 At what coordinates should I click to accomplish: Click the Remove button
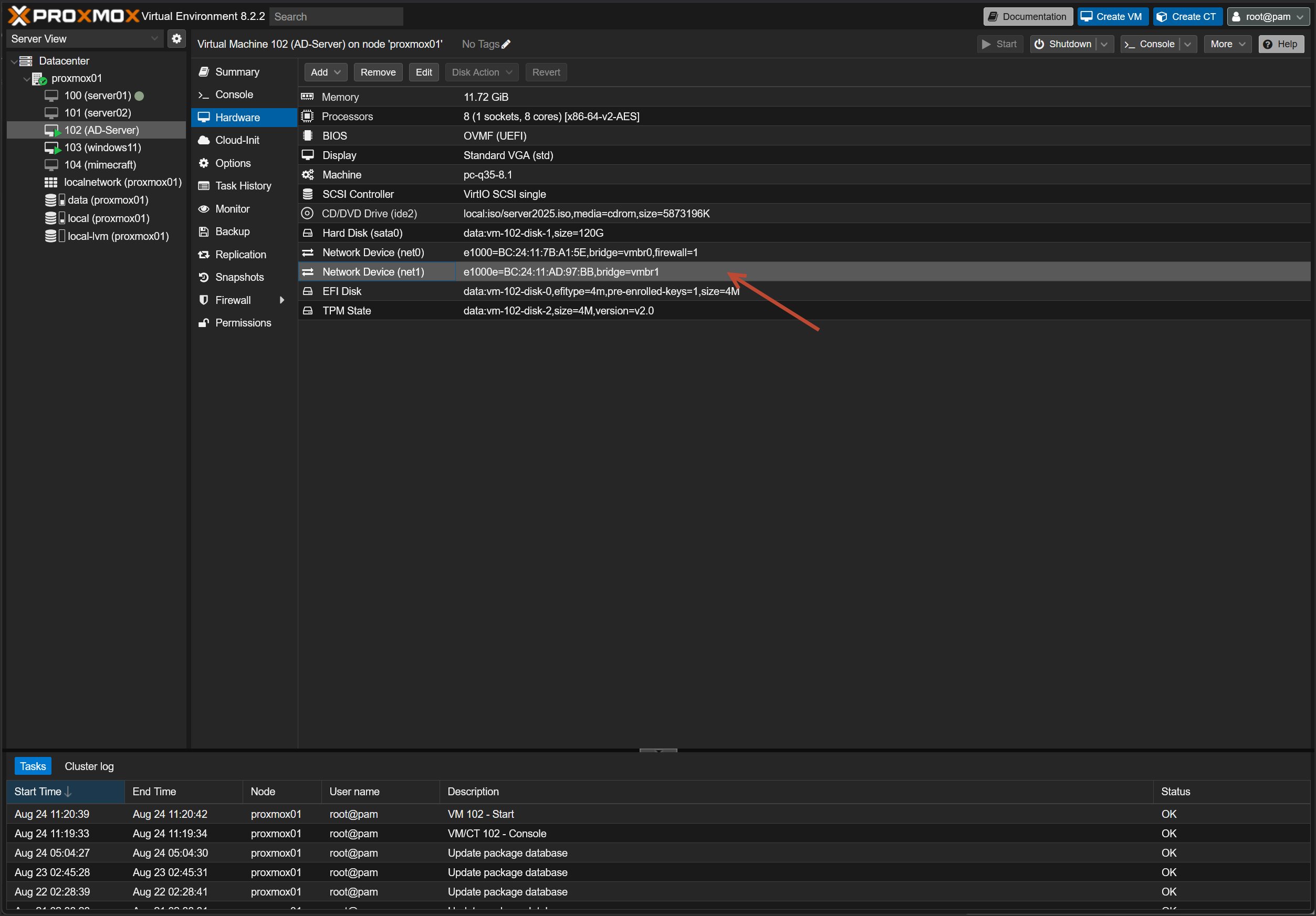point(378,72)
